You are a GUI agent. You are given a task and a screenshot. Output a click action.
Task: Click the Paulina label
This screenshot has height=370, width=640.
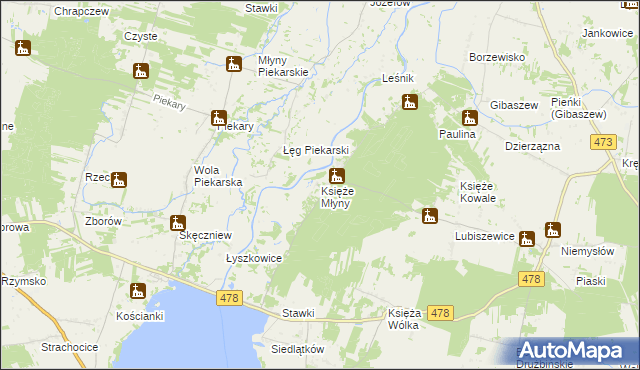pyautogui.click(x=457, y=134)
